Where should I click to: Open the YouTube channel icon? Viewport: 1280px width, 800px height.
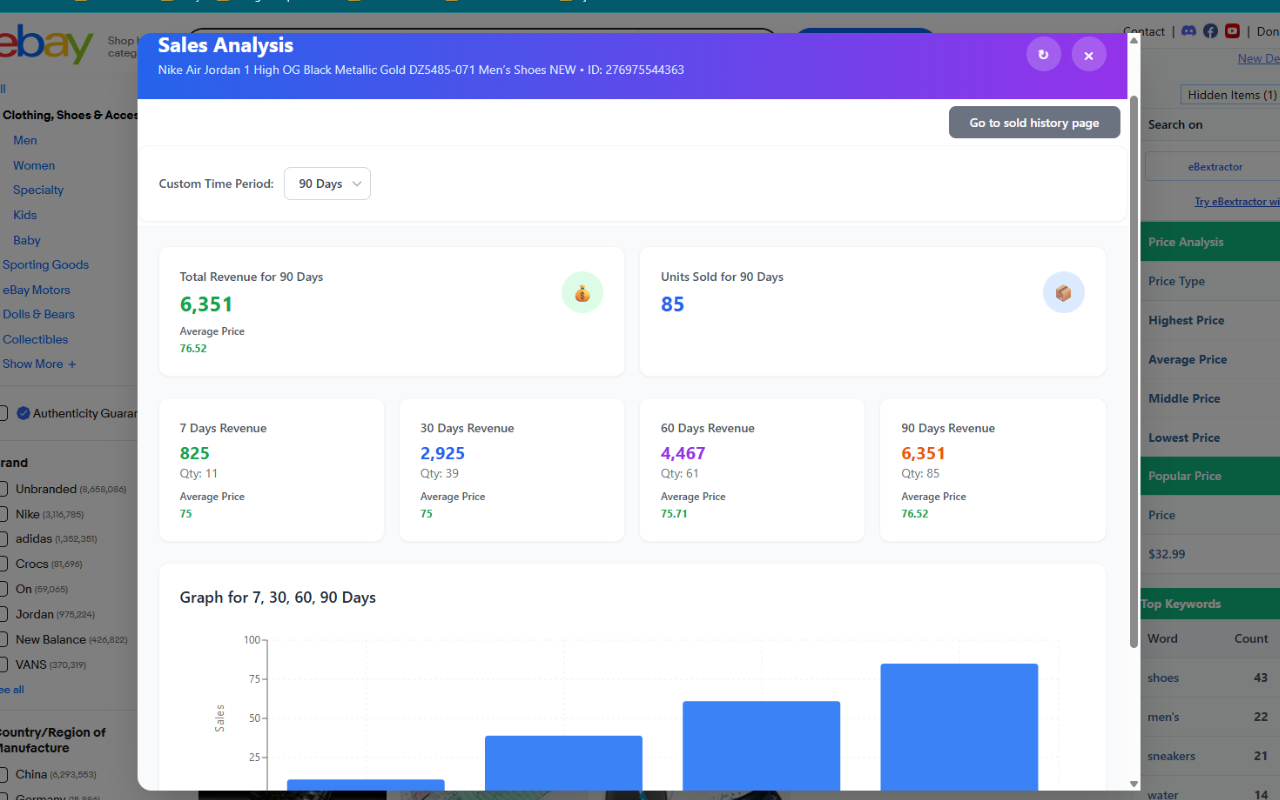[x=1232, y=31]
